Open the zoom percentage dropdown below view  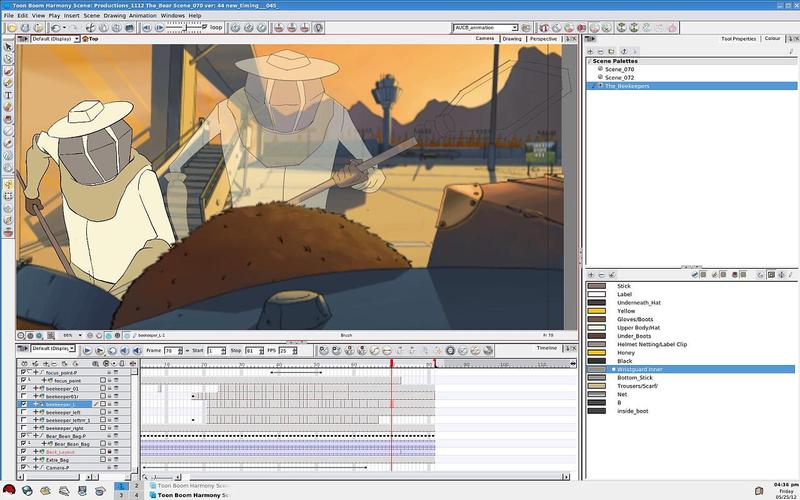pyautogui.click(x=80, y=335)
